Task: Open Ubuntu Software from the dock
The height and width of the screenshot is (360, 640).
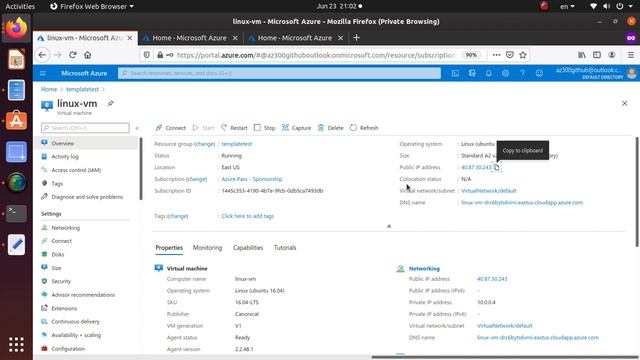Action: click(x=16, y=121)
